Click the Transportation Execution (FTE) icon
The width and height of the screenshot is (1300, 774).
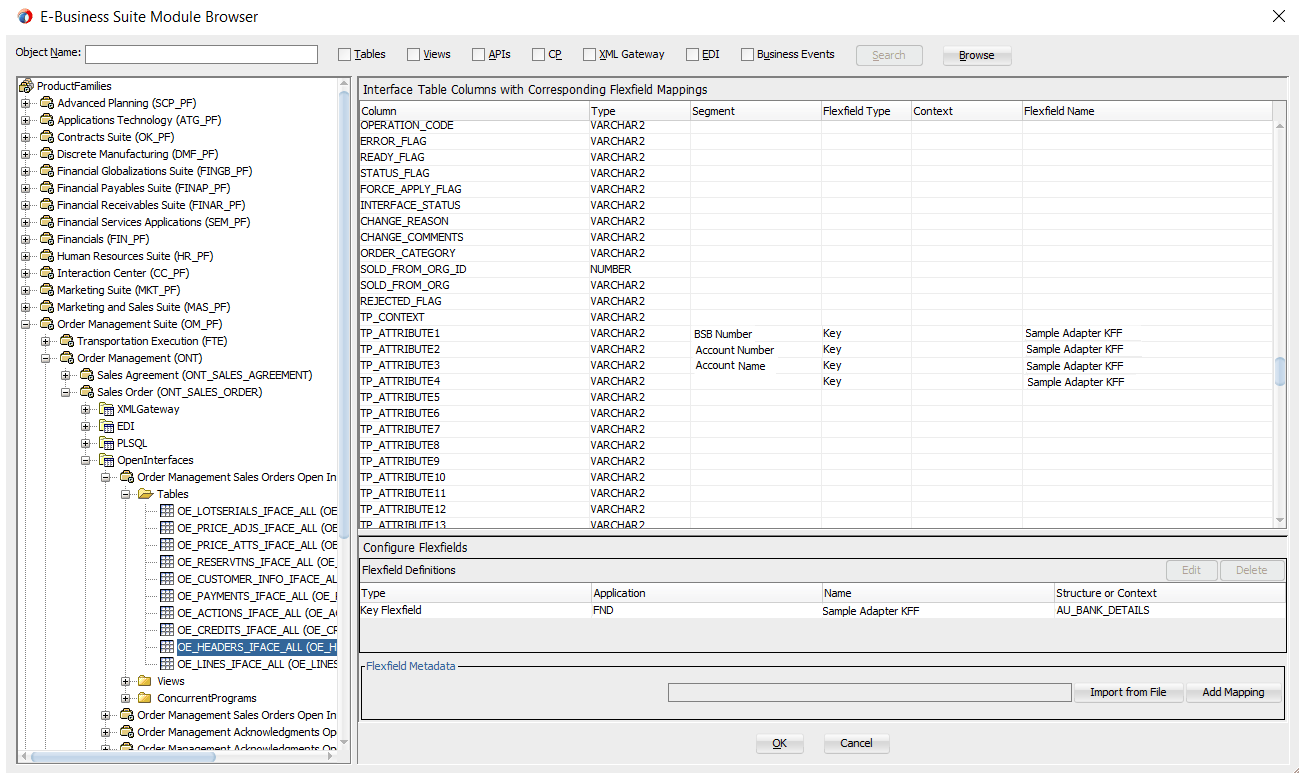(x=66, y=341)
